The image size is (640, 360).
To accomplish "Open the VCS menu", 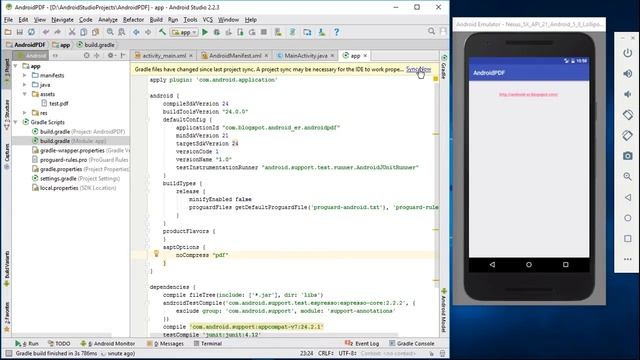I will click(208, 20).
